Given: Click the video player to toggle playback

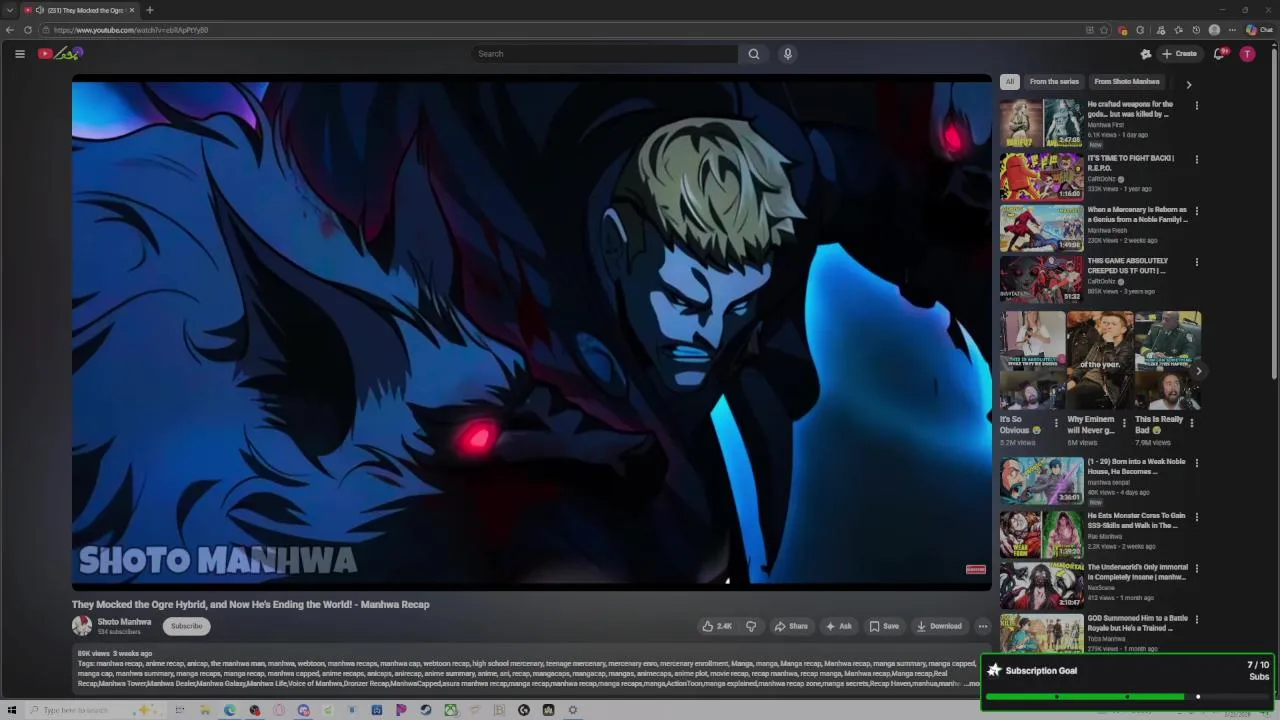Looking at the screenshot, I should 531,333.
